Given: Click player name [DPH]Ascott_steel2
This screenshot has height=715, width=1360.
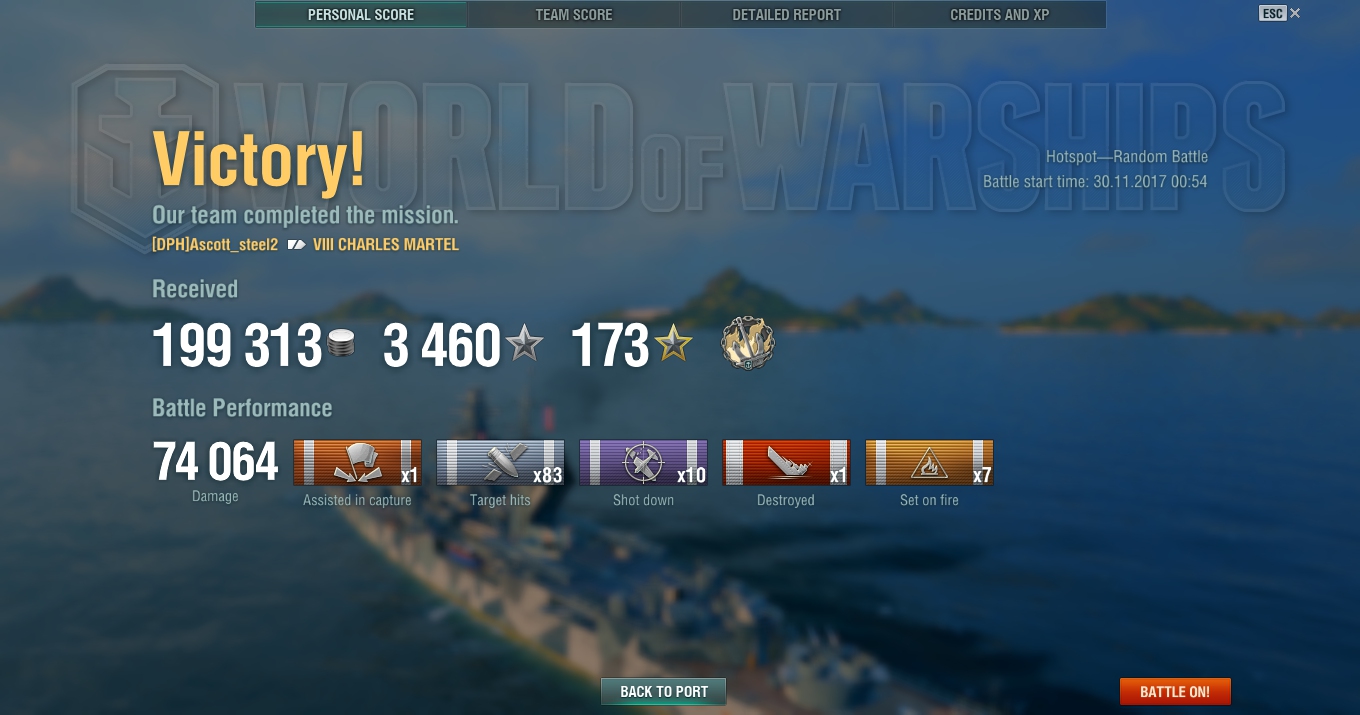Looking at the screenshot, I should [x=215, y=245].
